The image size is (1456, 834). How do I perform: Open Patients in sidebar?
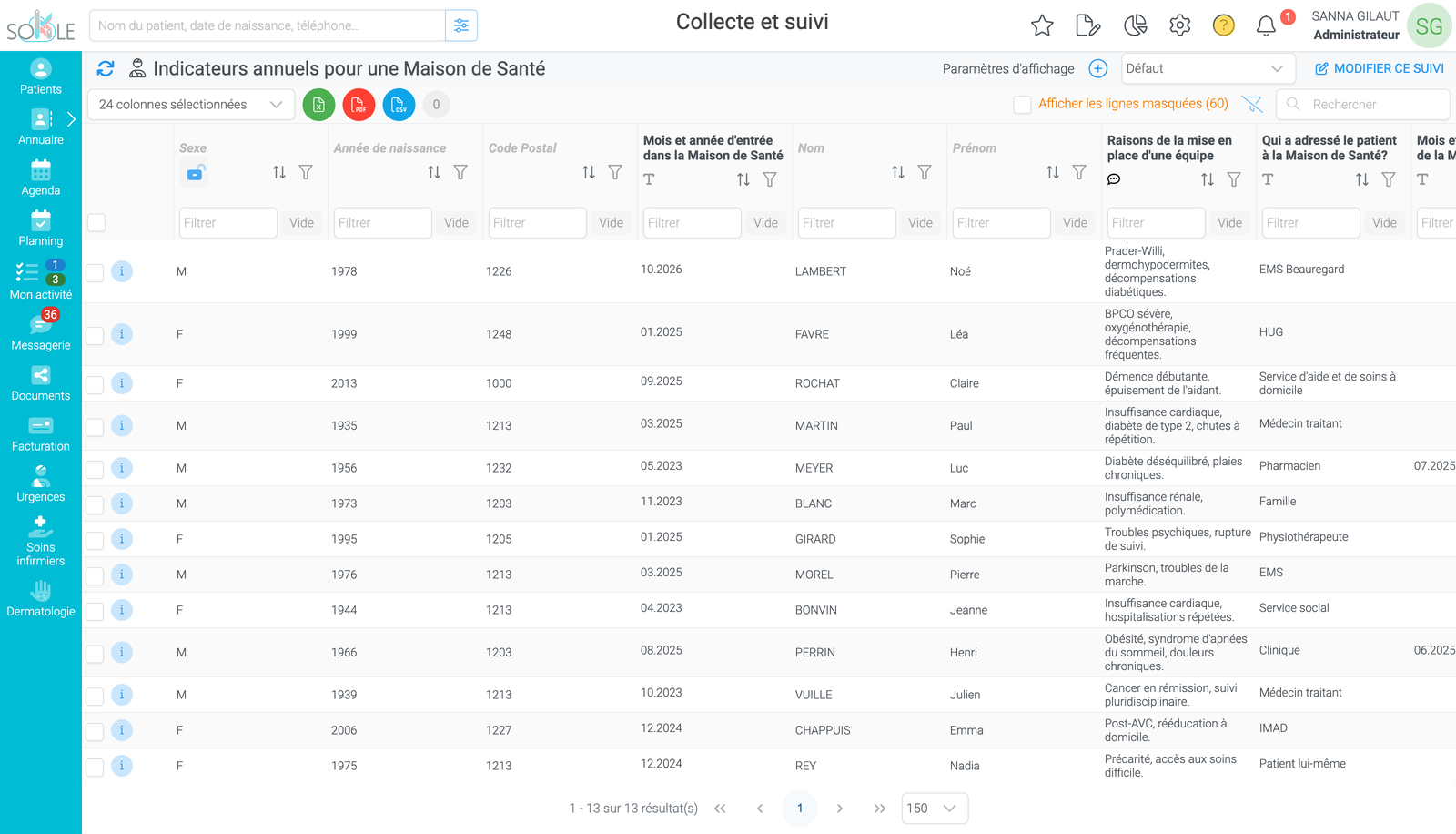pos(41,76)
